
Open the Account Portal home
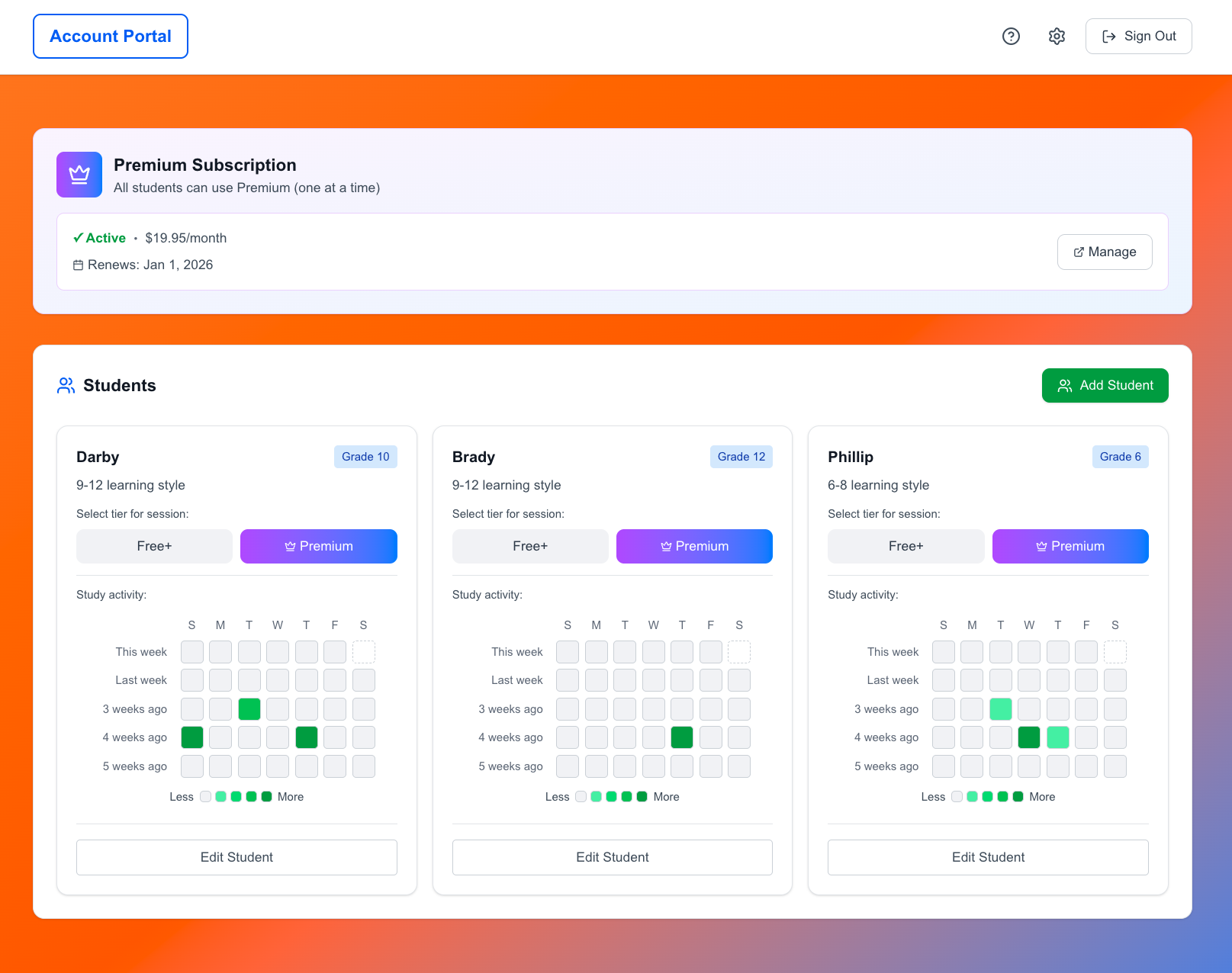point(110,36)
